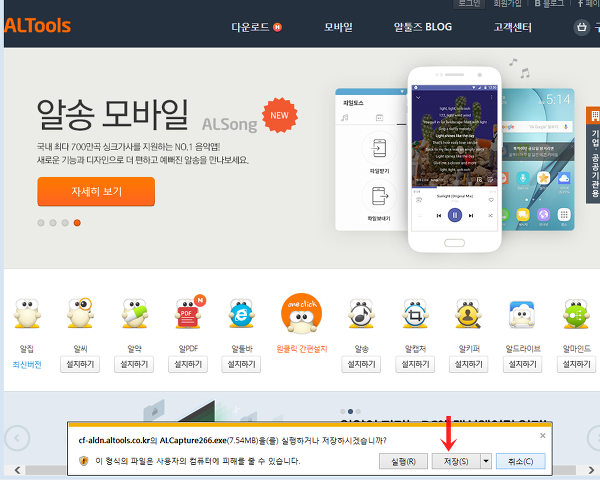Click the 알약 pill egg icon
This screenshot has height=480, width=600.
[x=134, y=314]
